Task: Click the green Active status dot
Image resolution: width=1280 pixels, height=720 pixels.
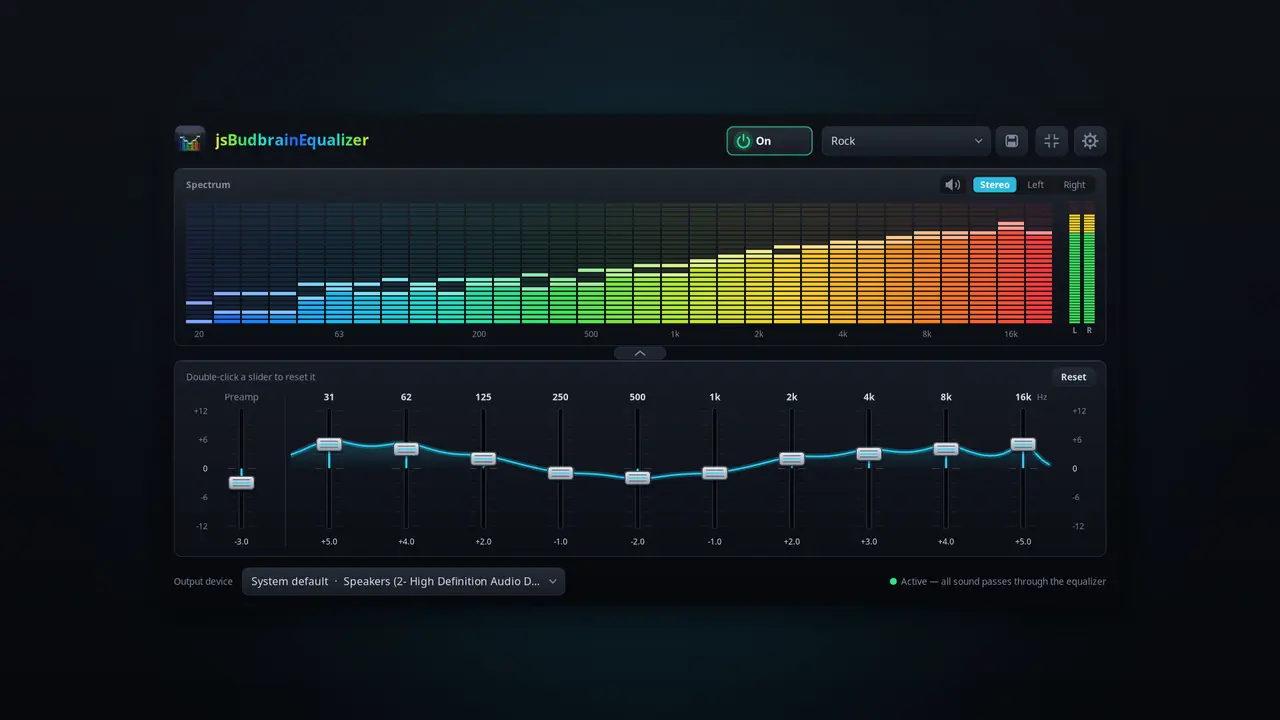Action: tap(893, 581)
